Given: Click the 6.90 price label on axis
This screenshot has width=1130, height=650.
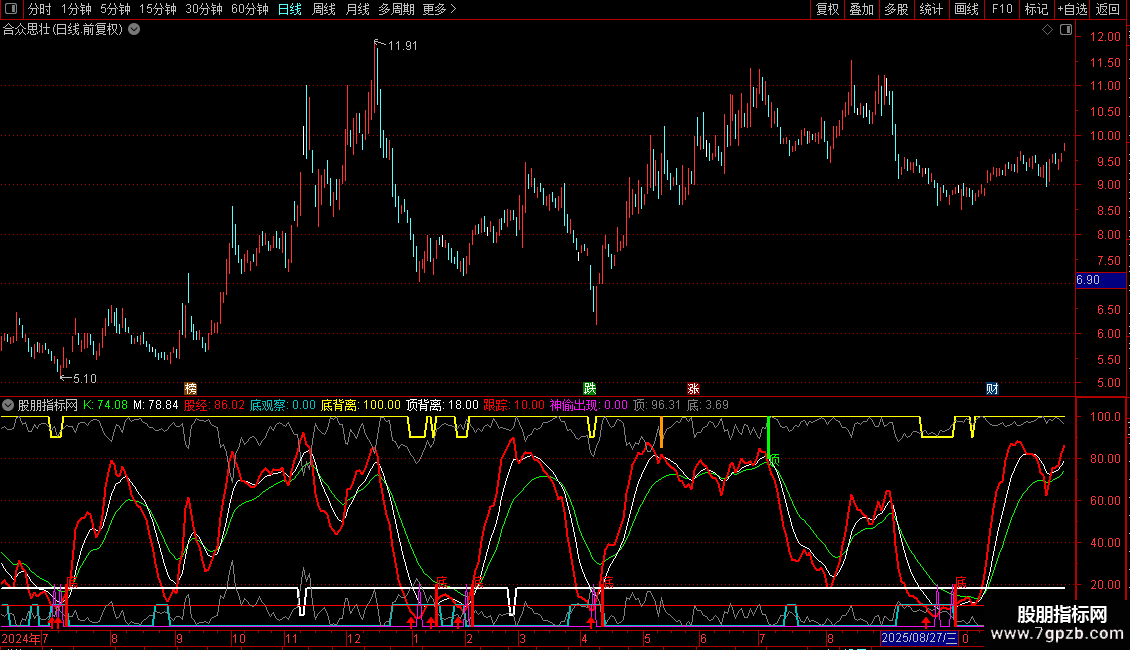Looking at the screenshot, I should point(1088,280).
